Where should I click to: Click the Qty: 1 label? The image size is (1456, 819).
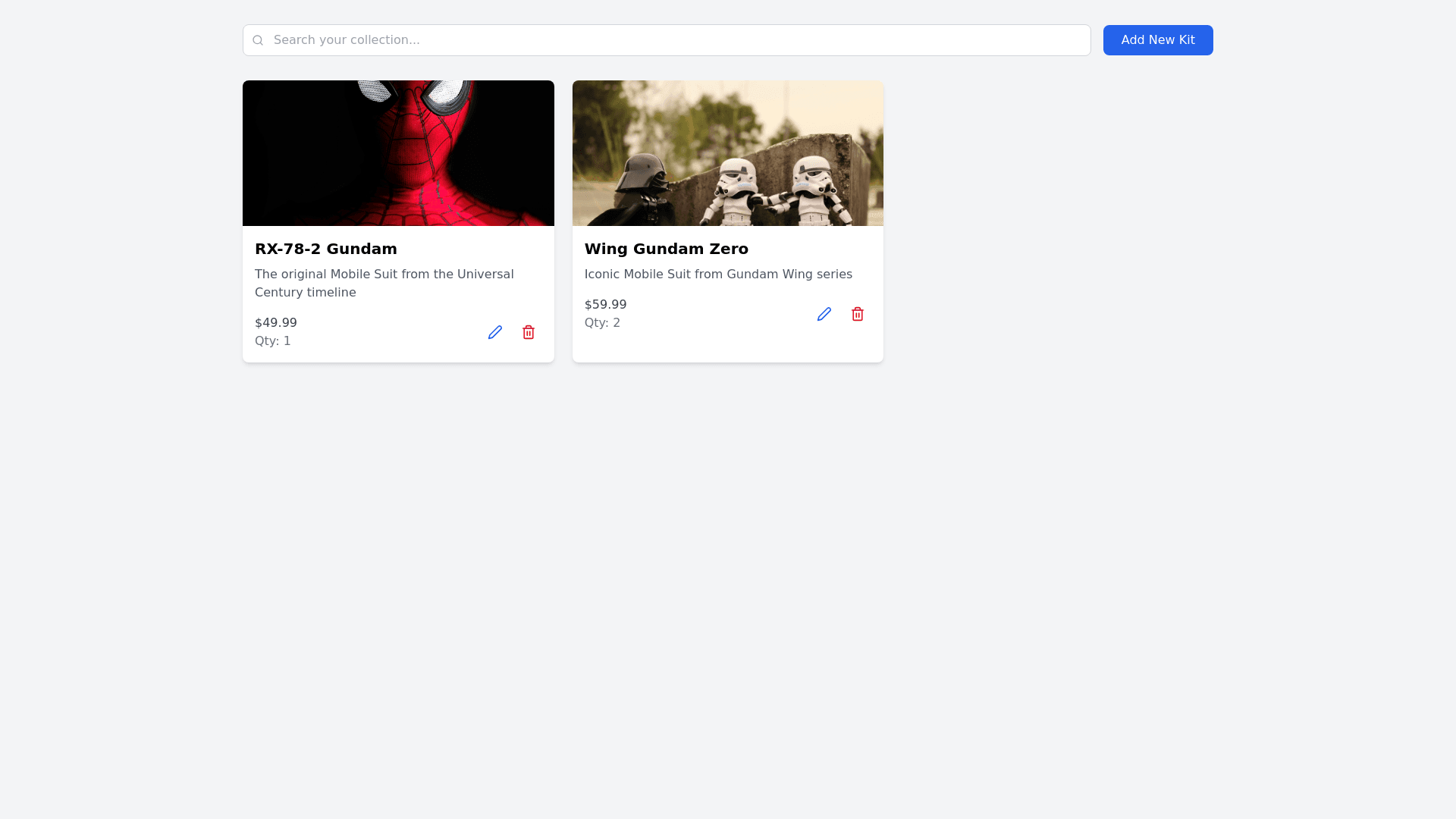(x=273, y=341)
